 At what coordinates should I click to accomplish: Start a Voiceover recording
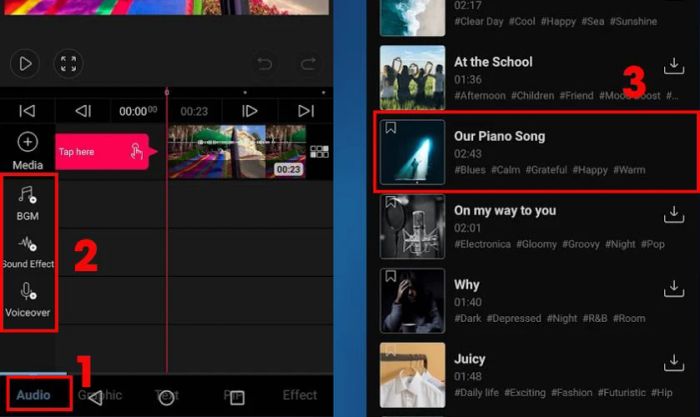point(28,298)
